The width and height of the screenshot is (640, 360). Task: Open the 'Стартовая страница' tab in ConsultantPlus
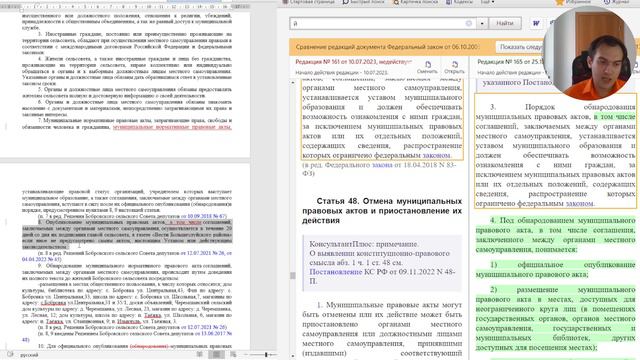309,2
